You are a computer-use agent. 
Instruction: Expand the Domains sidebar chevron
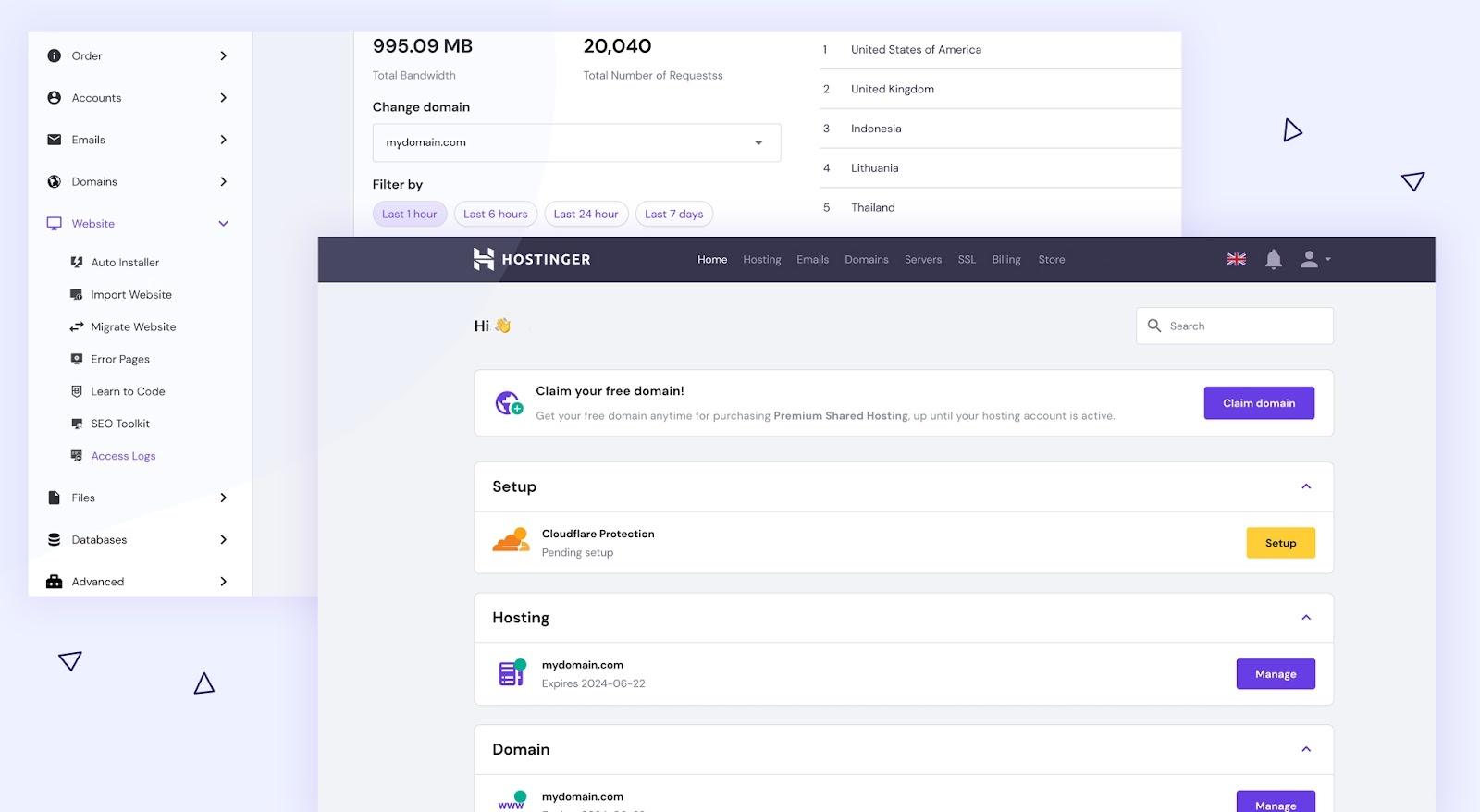coord(223,182)
